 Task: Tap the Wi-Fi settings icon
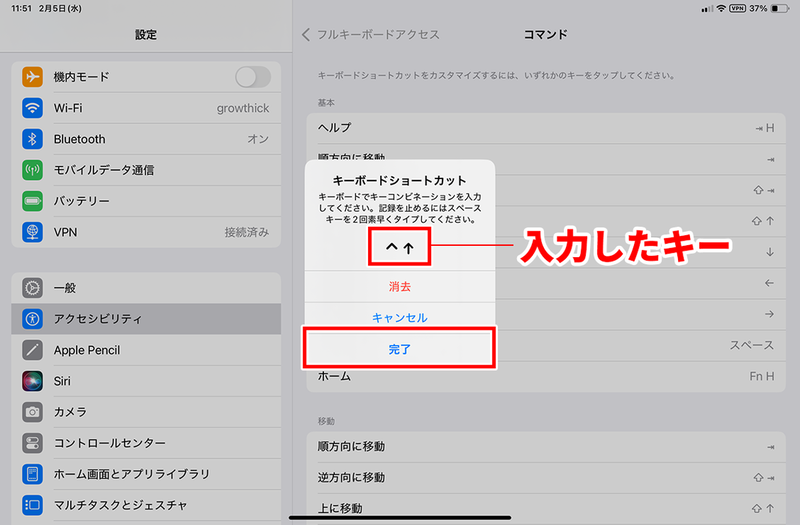click(32, 108)
